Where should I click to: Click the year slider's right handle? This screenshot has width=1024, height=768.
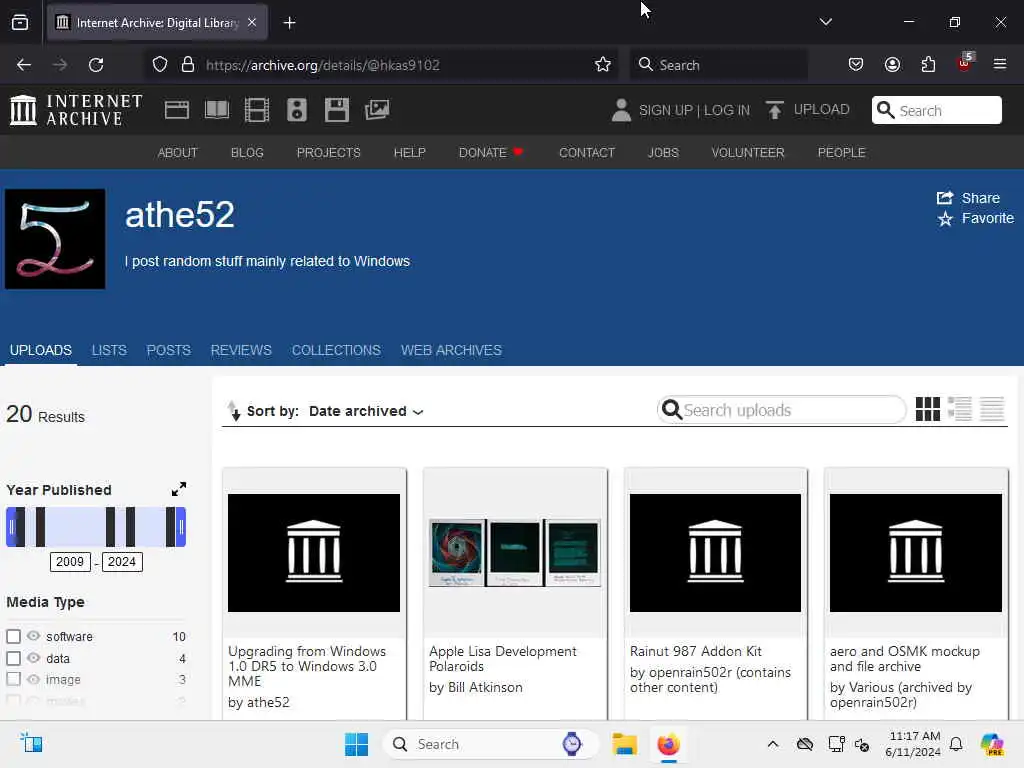coord(182,526)
